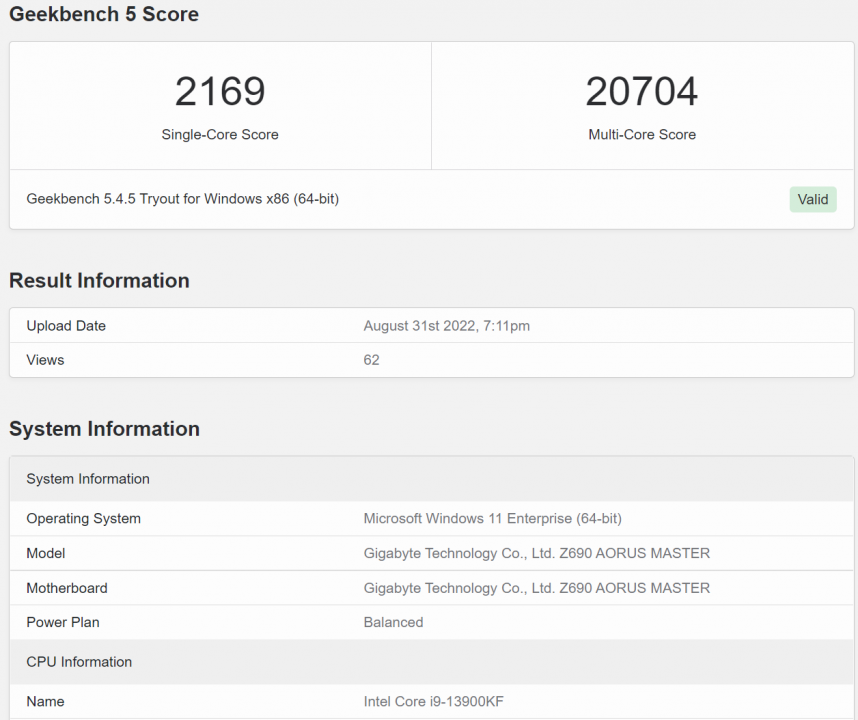Click the 2169 single-core score number
Viewport: 858px width, 720px height.
220,92
